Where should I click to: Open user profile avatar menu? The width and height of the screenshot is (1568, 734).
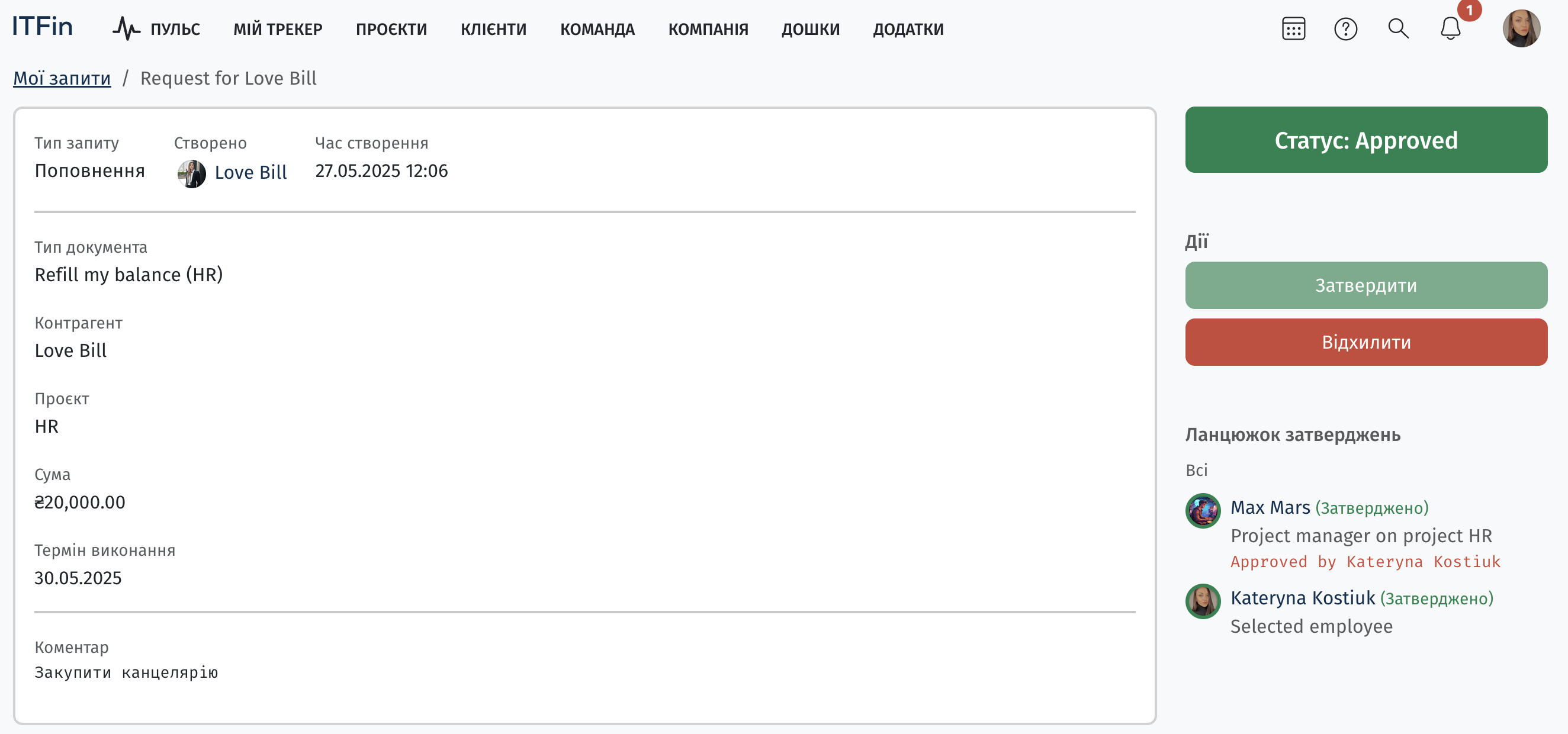pyautogui.click(x=1521, y=28)
